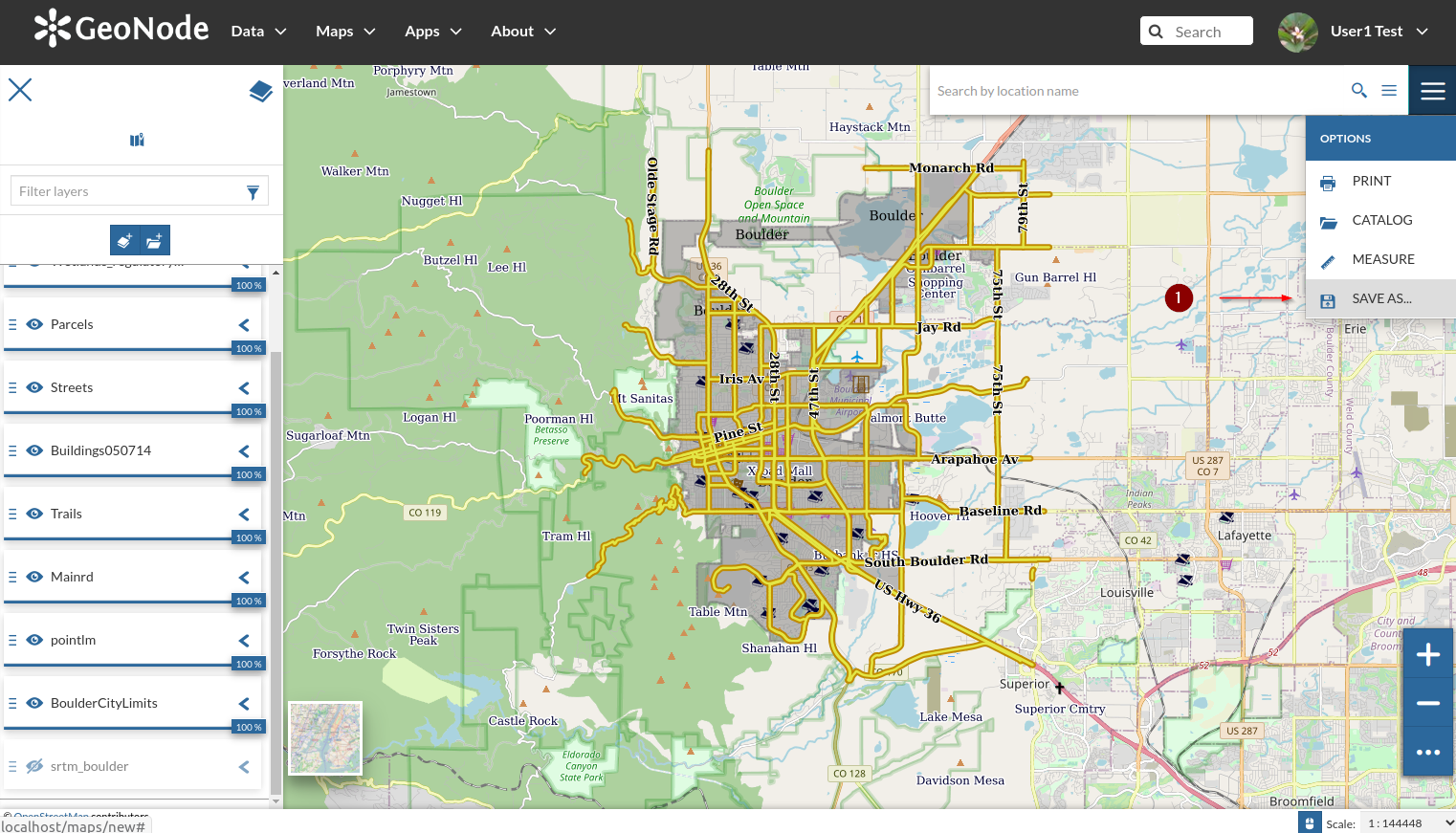Screen dimensions: 1456x833
Task: Zoom in with the plus button
Action: point(1428,654)
